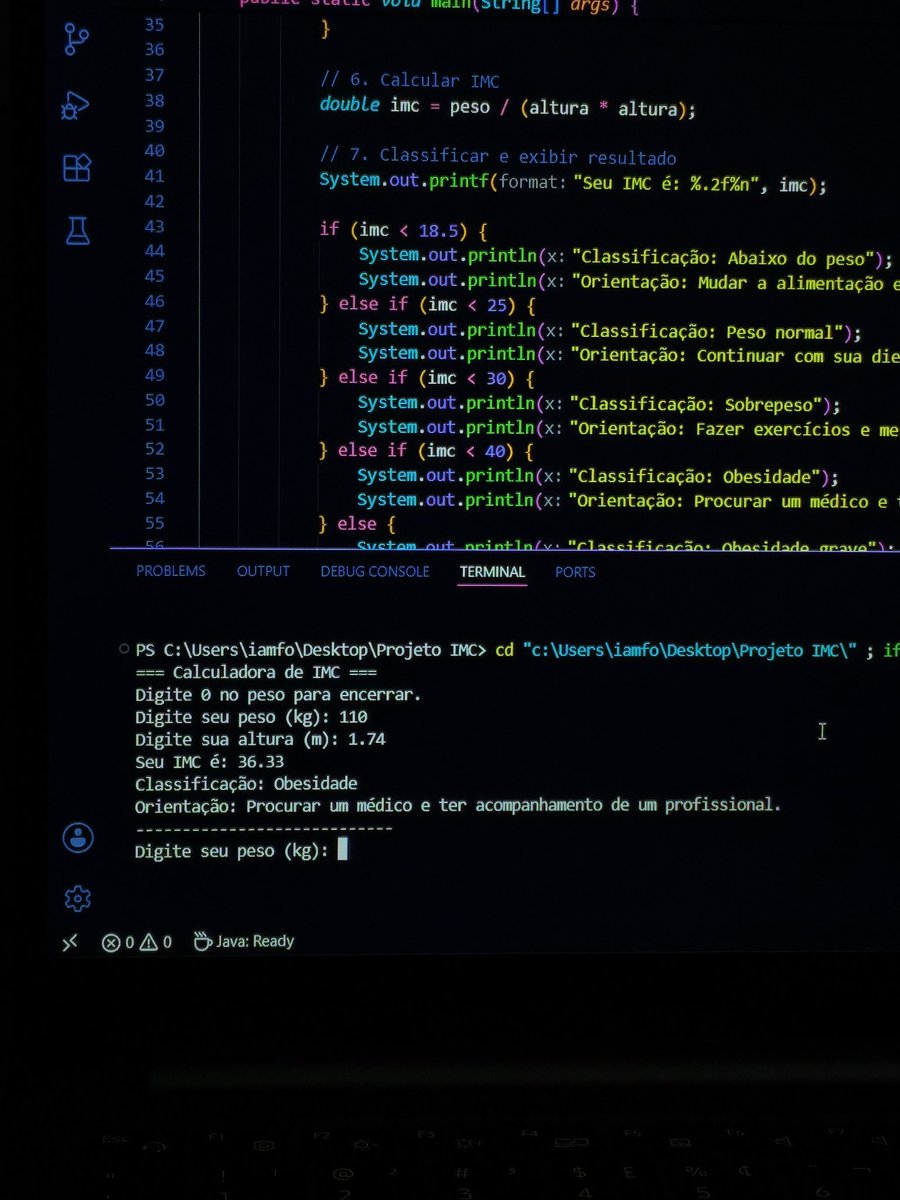The width and height of the screenshot is (900, 1200).
Task: Click line number 55 in gutter
Action: click(154, 522)
